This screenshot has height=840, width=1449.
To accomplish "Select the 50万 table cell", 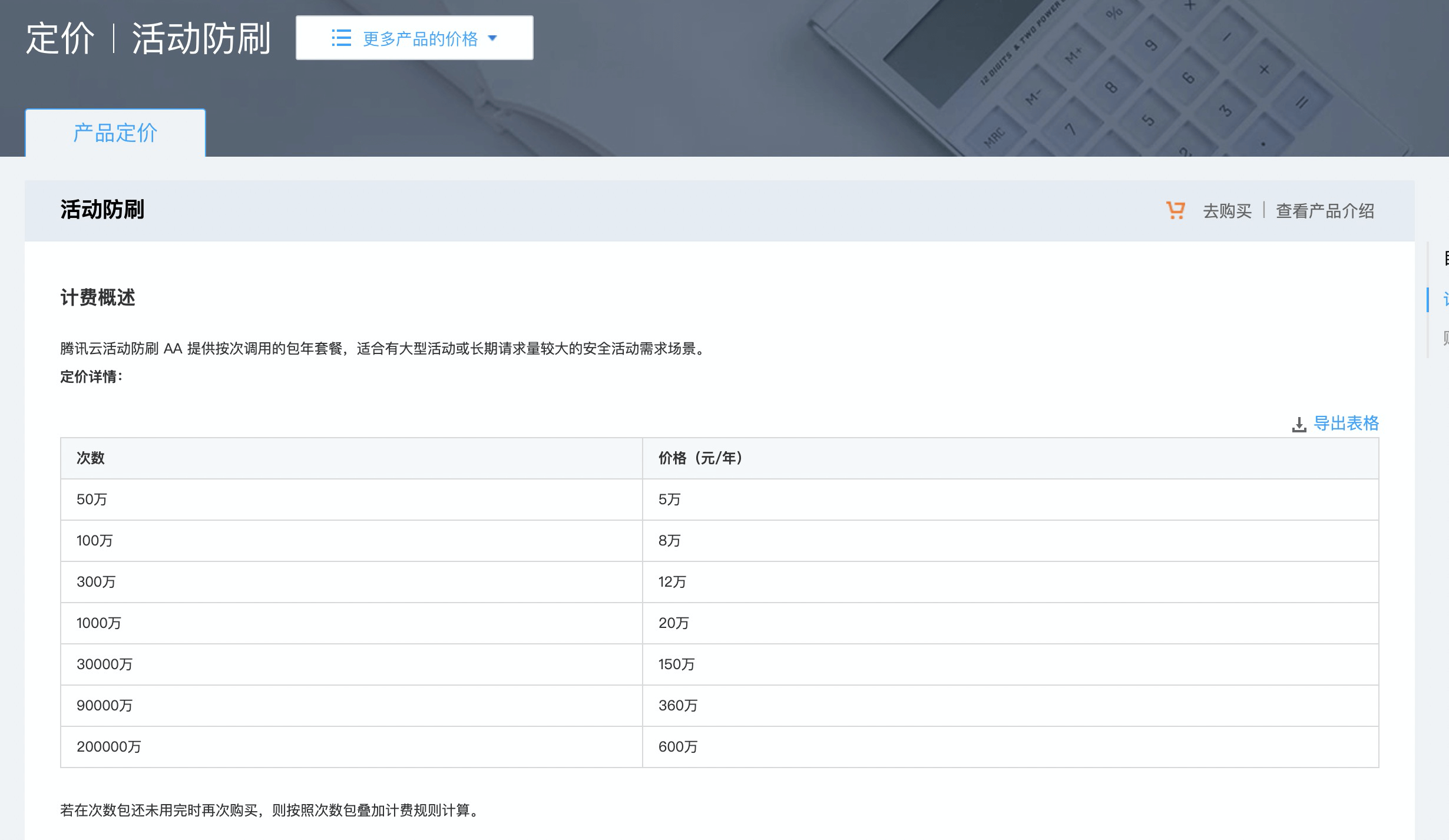I will [351, 500].
